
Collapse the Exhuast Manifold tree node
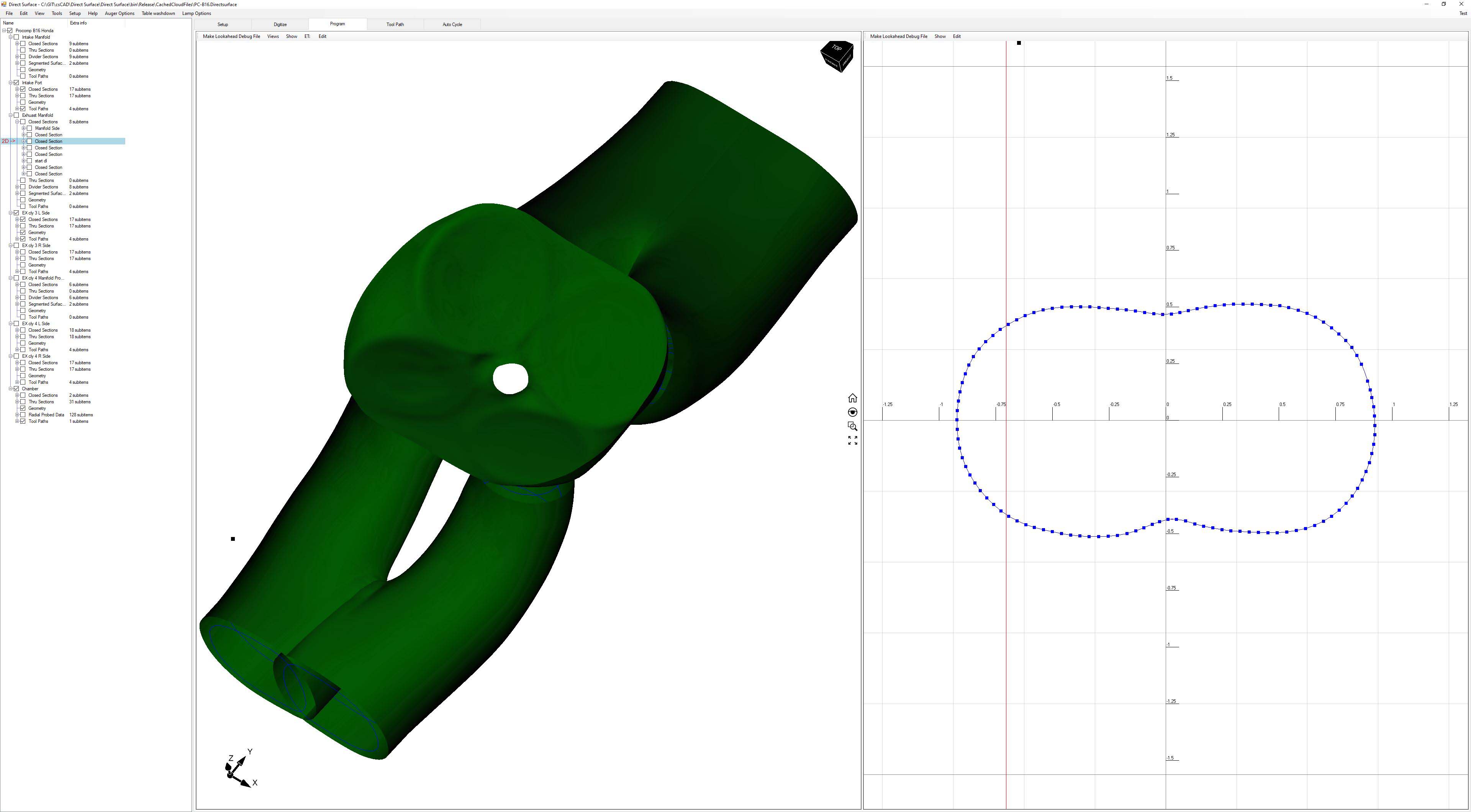(x=10, y=115)
